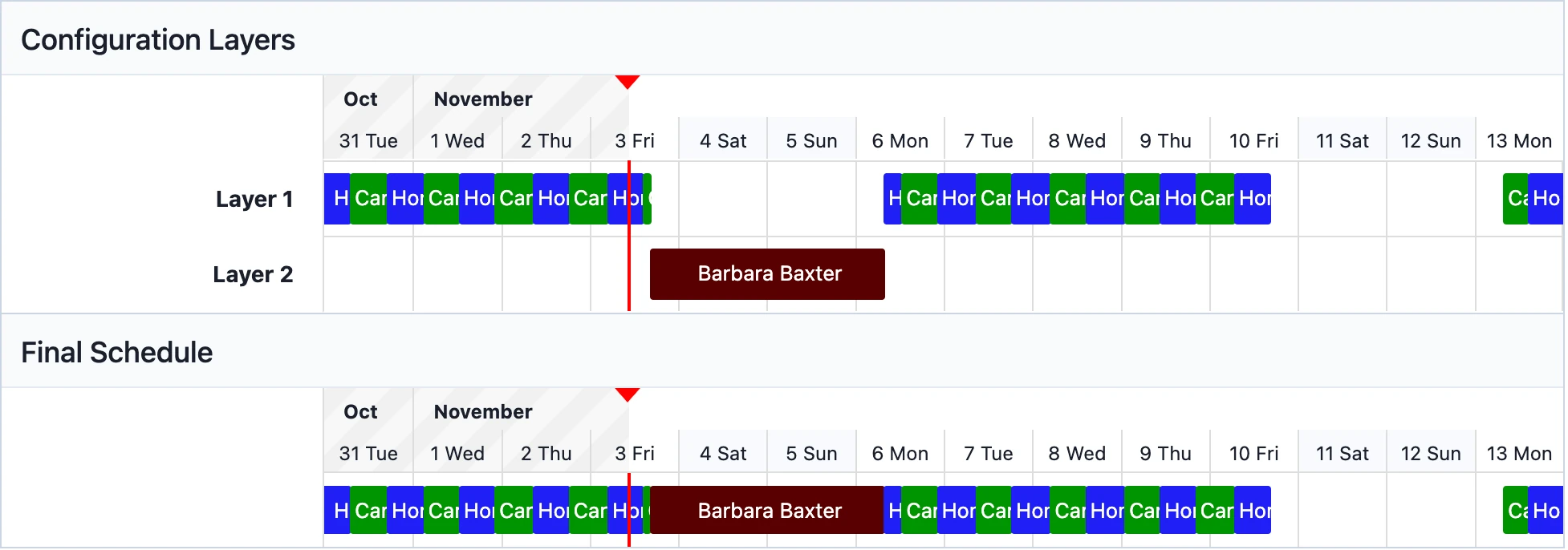The height and width of the screenshot is (550, 1568).
Task: Click last green Ca shift in Final Schedule
Action: pos(1516,510)
